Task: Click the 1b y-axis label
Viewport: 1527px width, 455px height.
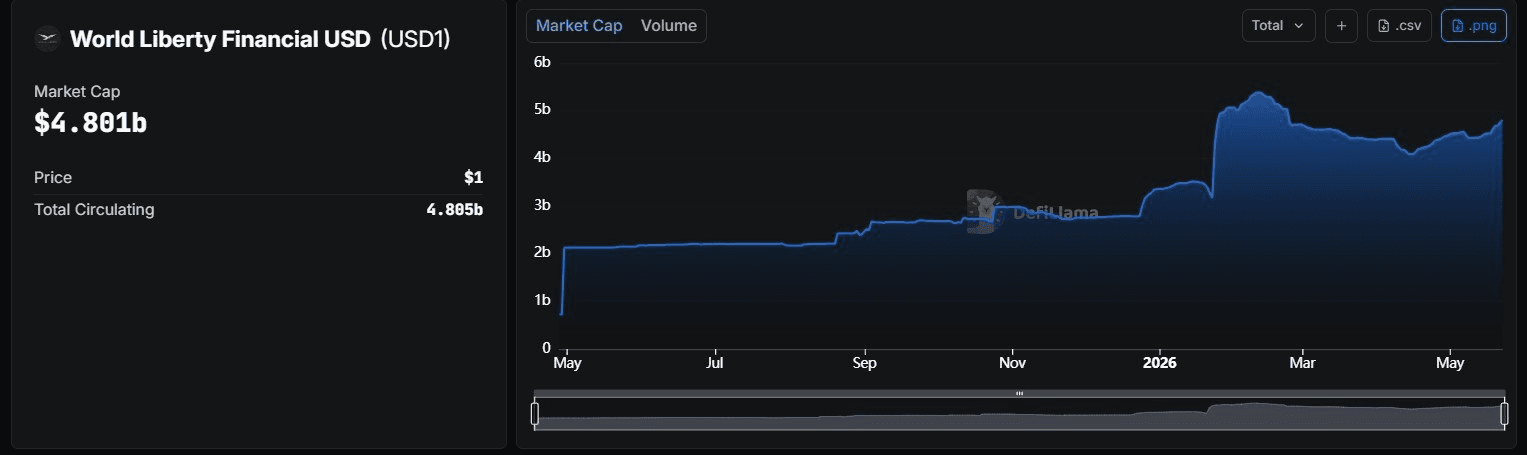Action: click(x=542, y=300)
